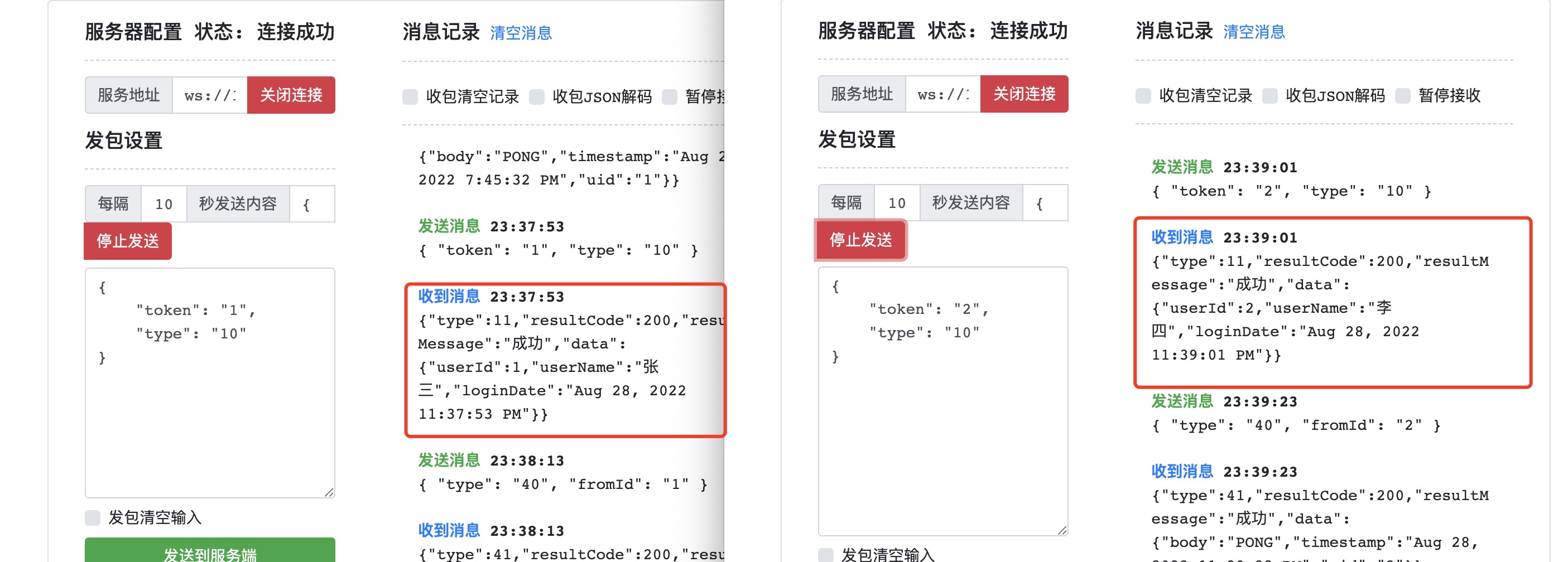The width and height of the screenshot is (1568, 562).
Task: Click sent message with "fromId": "1"
Action: tap(563, 485)
